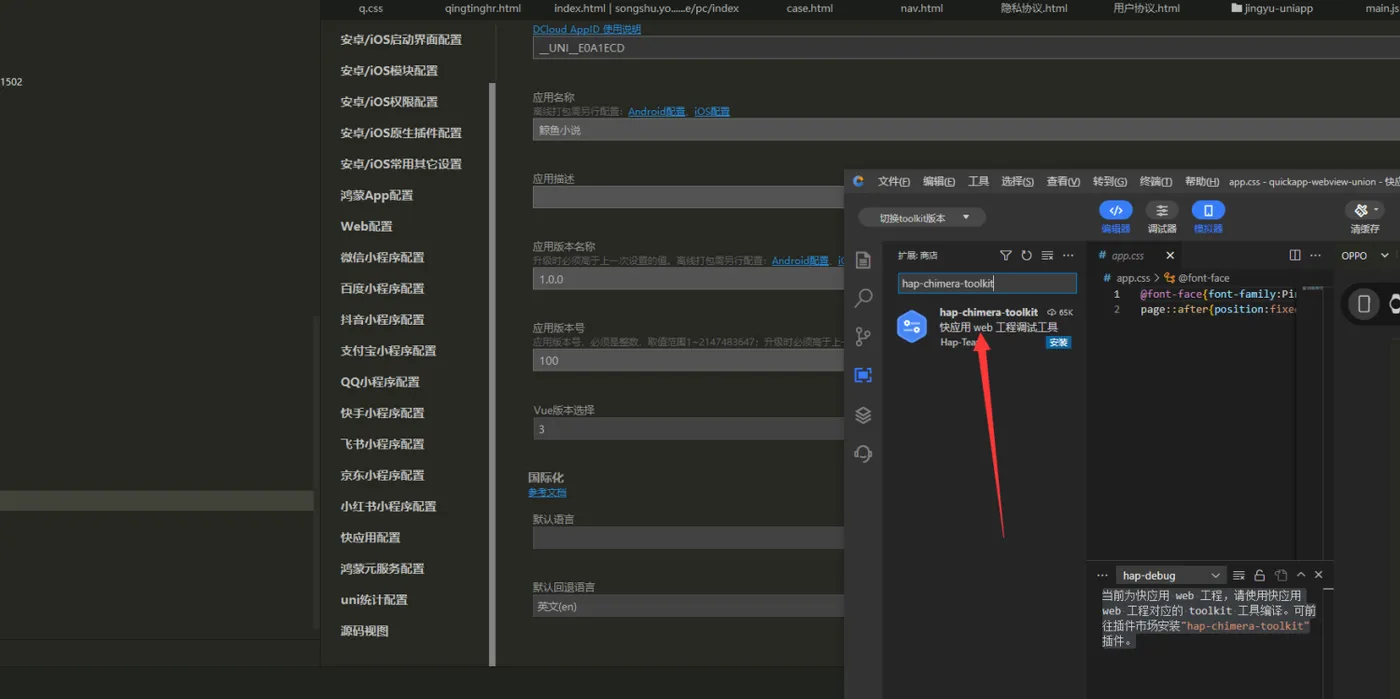This screenshot has height=699, width=1400.
Task: Focus the hap-chimera-toolkit extension search box
Action: (987, 283)
